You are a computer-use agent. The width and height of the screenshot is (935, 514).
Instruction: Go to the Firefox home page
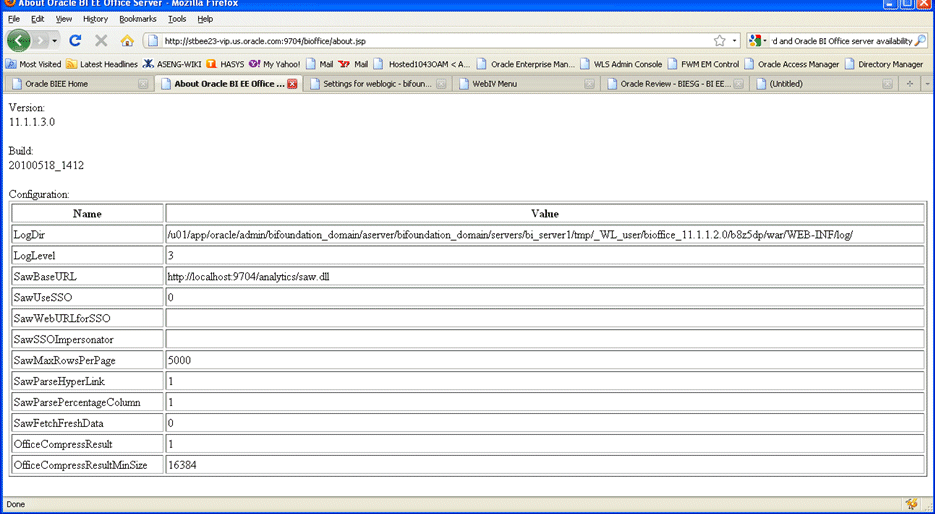127,41
